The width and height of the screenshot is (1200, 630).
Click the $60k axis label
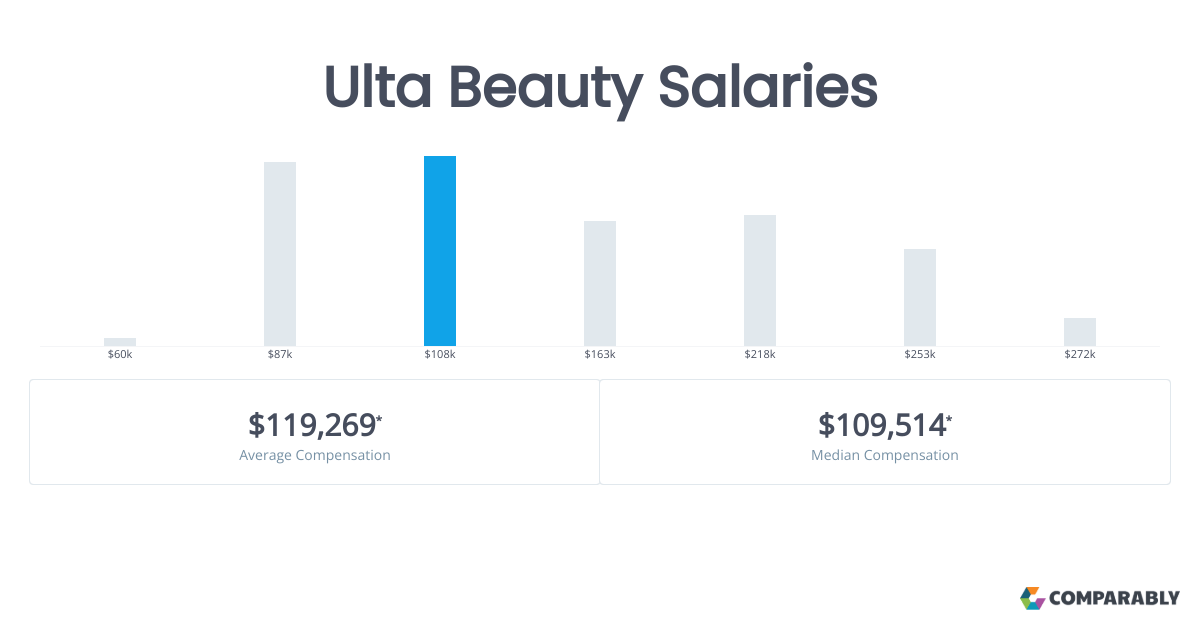120,355
